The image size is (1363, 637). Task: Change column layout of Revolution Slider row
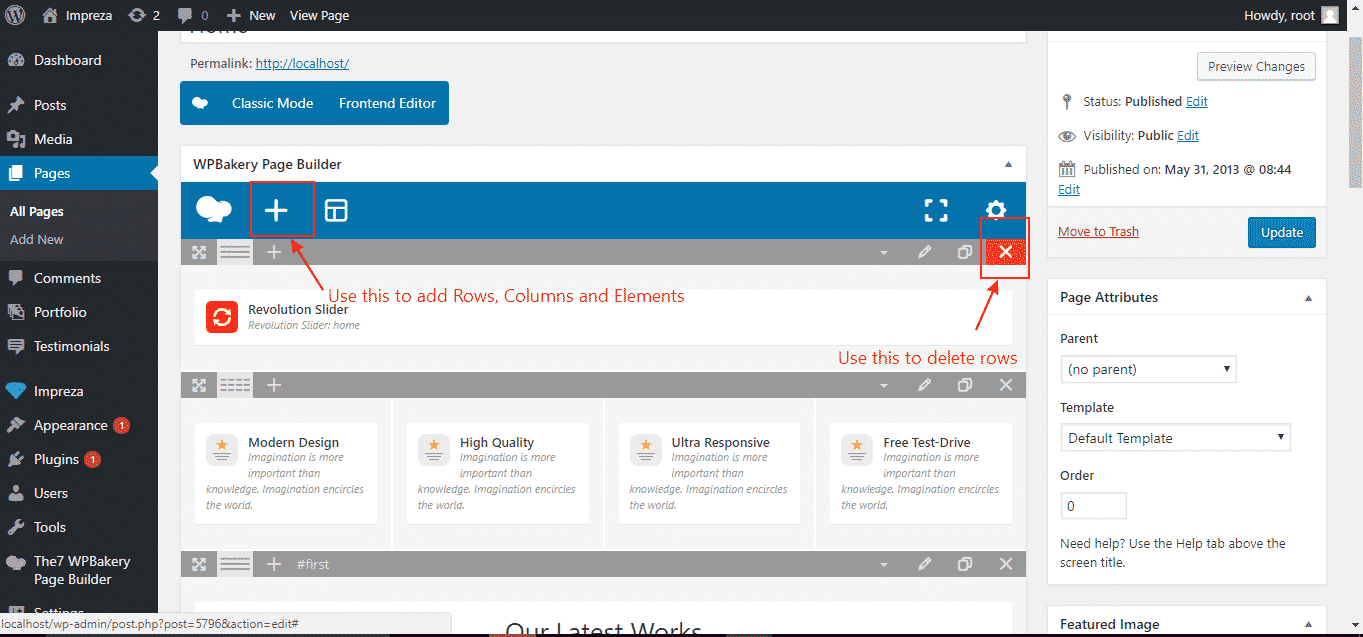[235, 252]
